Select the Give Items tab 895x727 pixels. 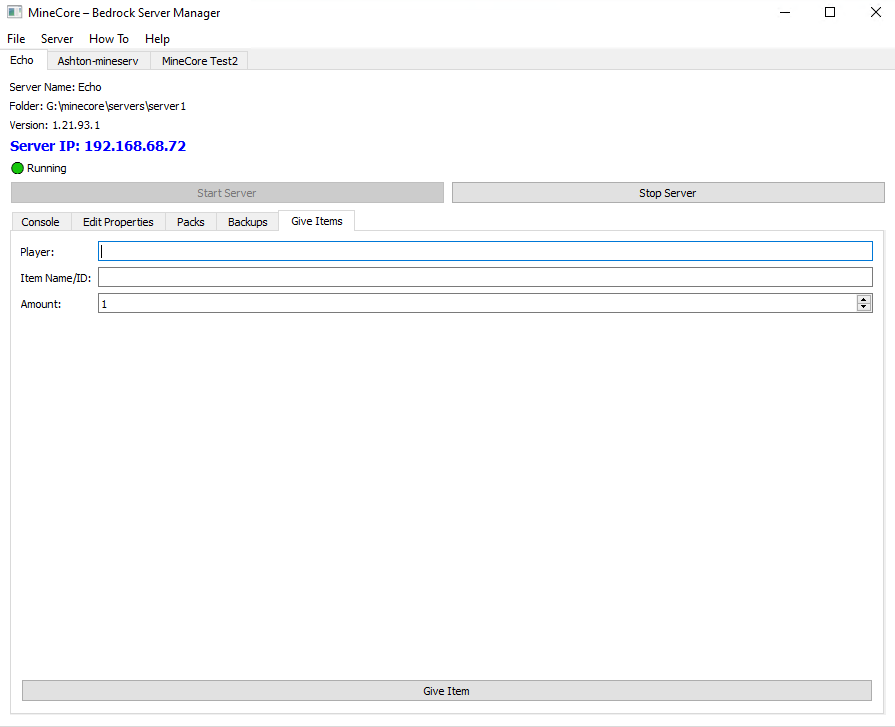click(317, 221)
